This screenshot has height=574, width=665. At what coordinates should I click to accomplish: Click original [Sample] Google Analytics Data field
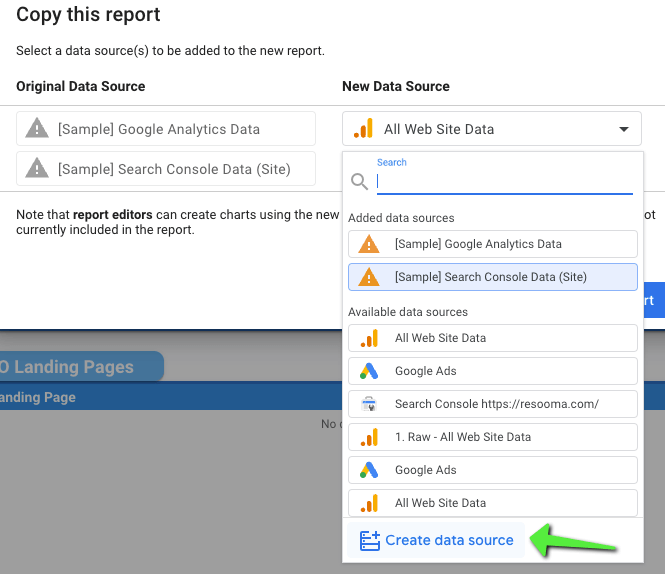click(166, 129)
